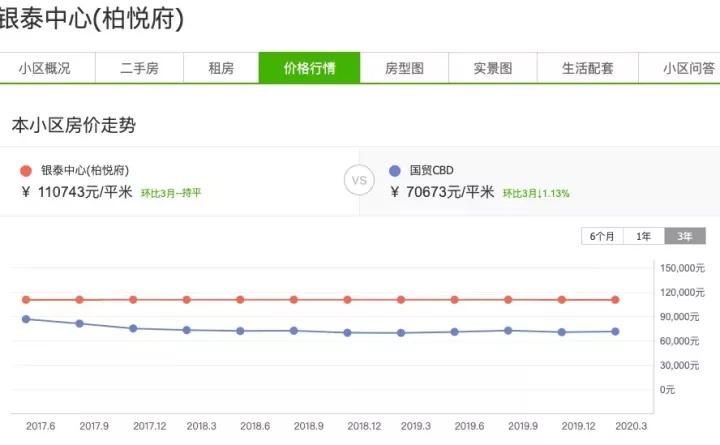Viewport: 720px width, 445px height.
Task: Click the 90,000元 axis label
Action: coord(679,317)
